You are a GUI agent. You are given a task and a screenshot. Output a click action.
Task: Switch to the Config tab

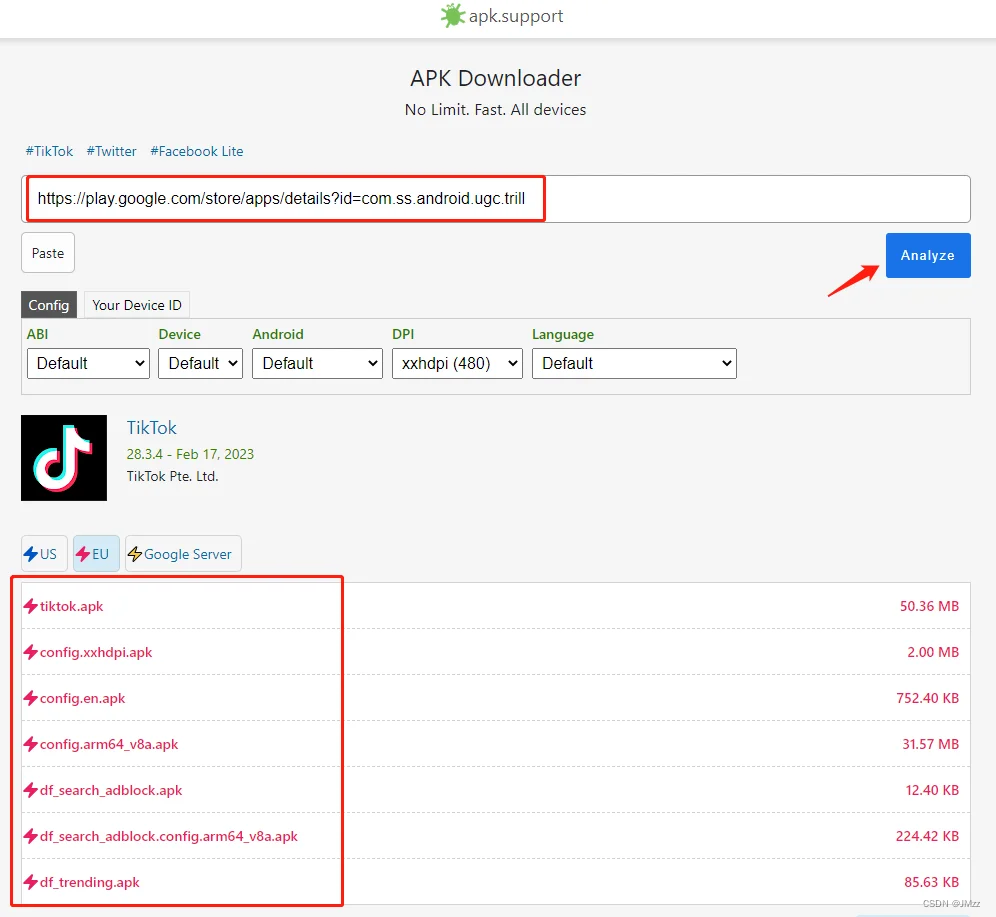(x=49, y=305)
